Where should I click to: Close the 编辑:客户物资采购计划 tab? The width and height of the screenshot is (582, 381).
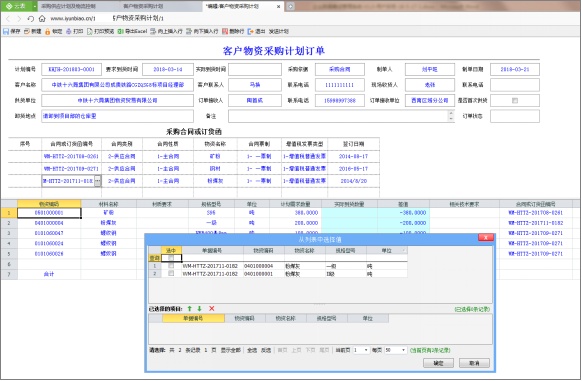278,7
